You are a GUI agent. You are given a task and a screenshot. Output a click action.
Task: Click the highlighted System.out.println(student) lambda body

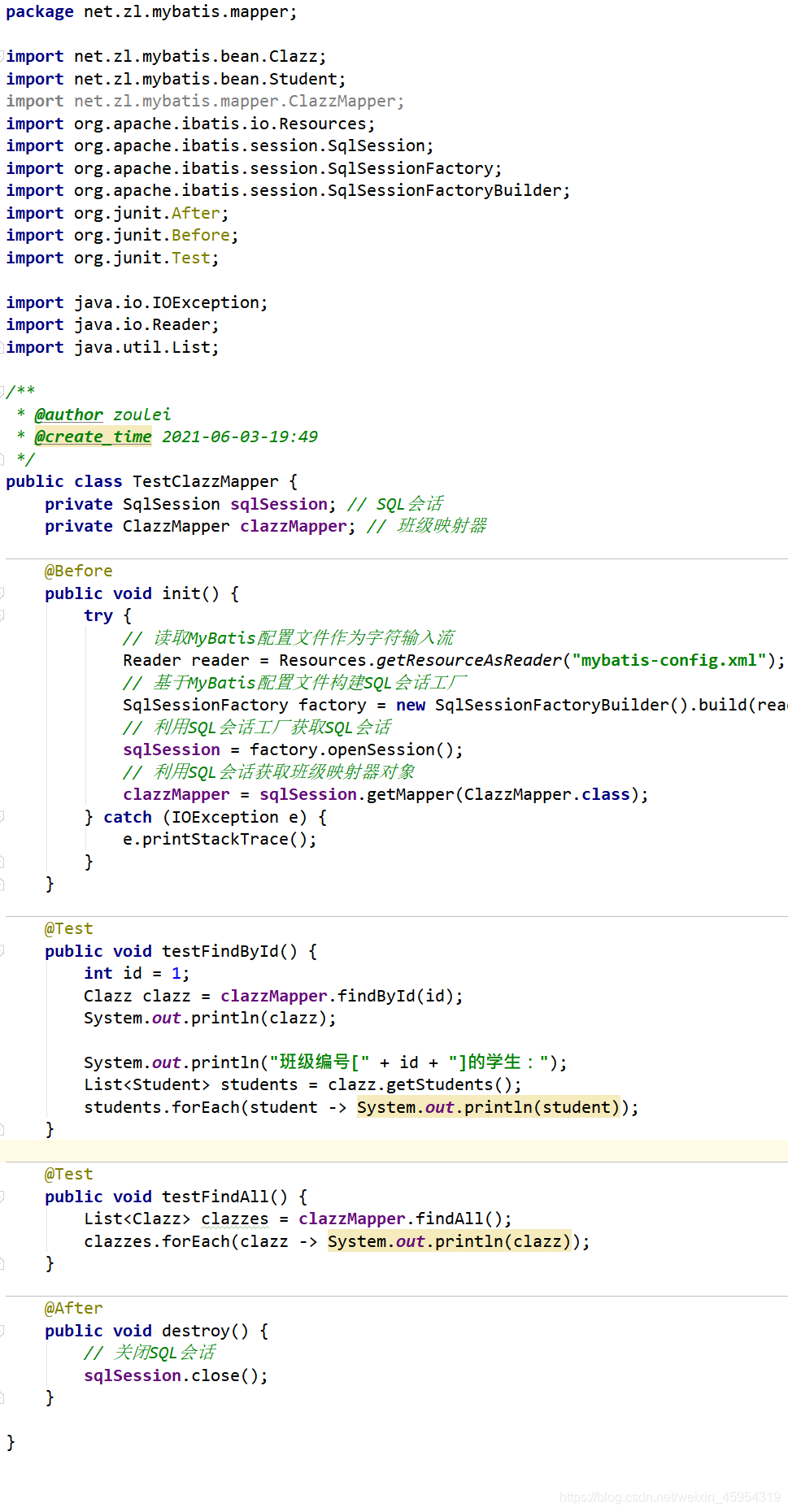pos(488,1107)
